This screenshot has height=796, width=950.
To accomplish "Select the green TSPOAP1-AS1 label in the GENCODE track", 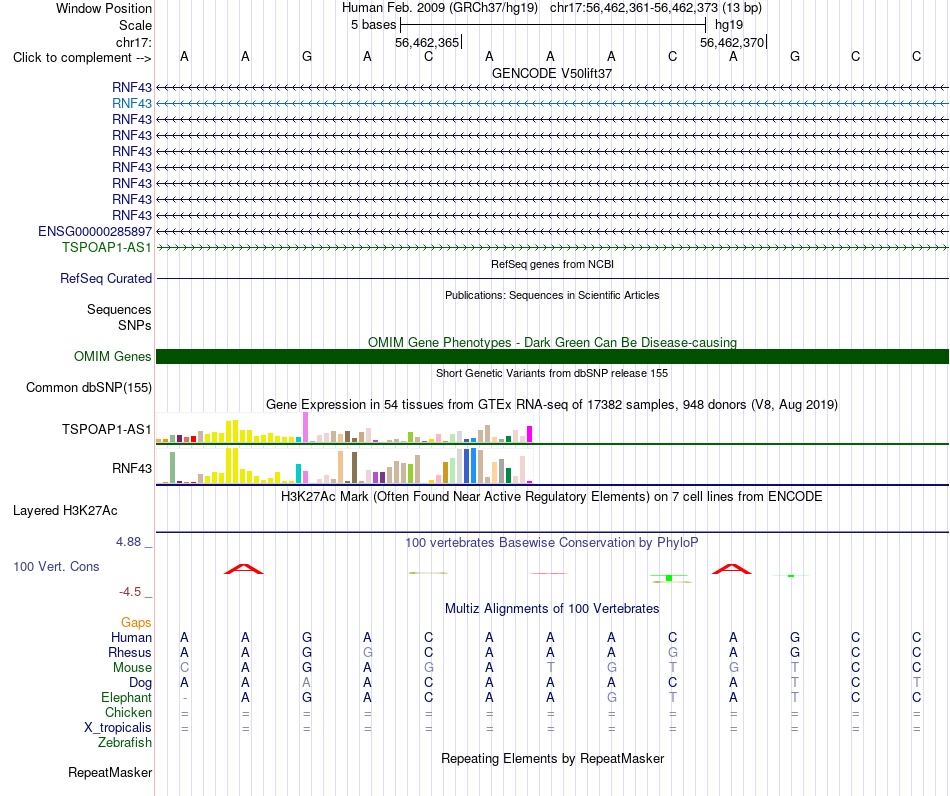I will (107, 247).
